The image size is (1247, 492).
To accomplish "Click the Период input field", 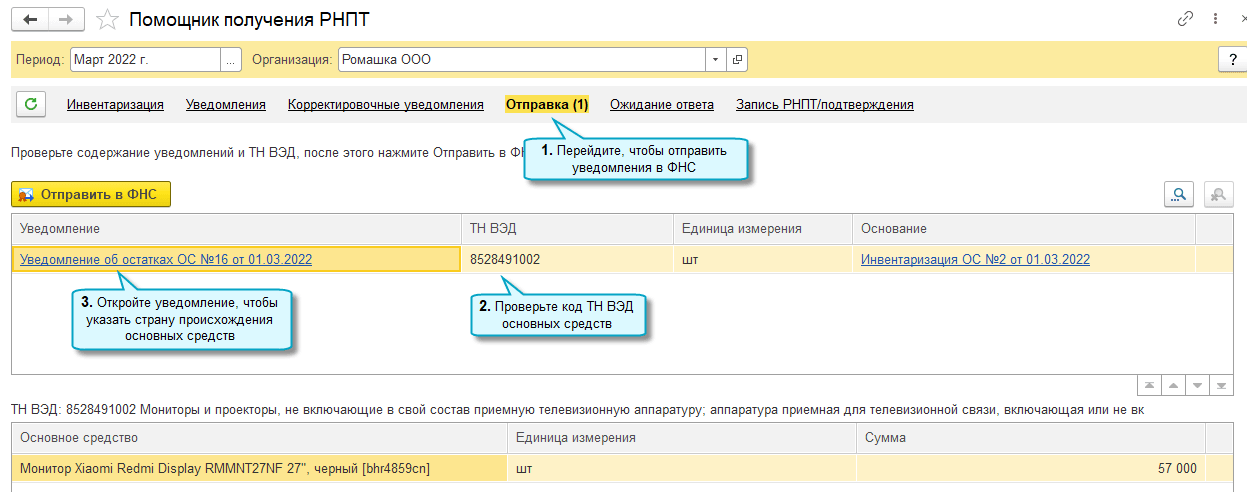I will 145,60.
